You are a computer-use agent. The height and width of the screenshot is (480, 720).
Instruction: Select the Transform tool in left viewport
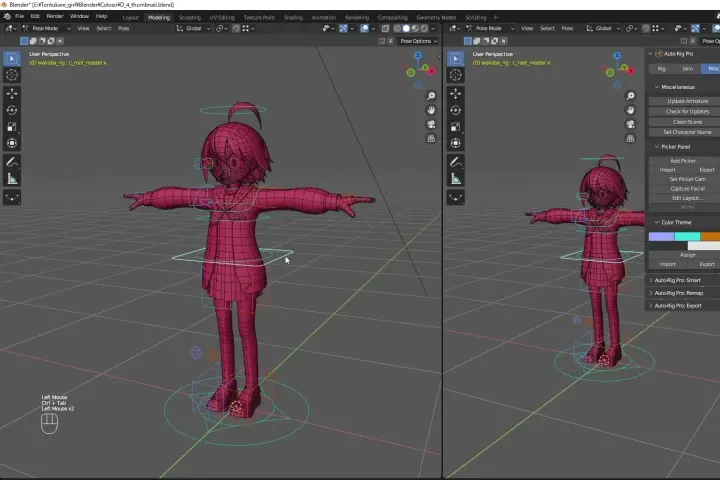point(12,143)
